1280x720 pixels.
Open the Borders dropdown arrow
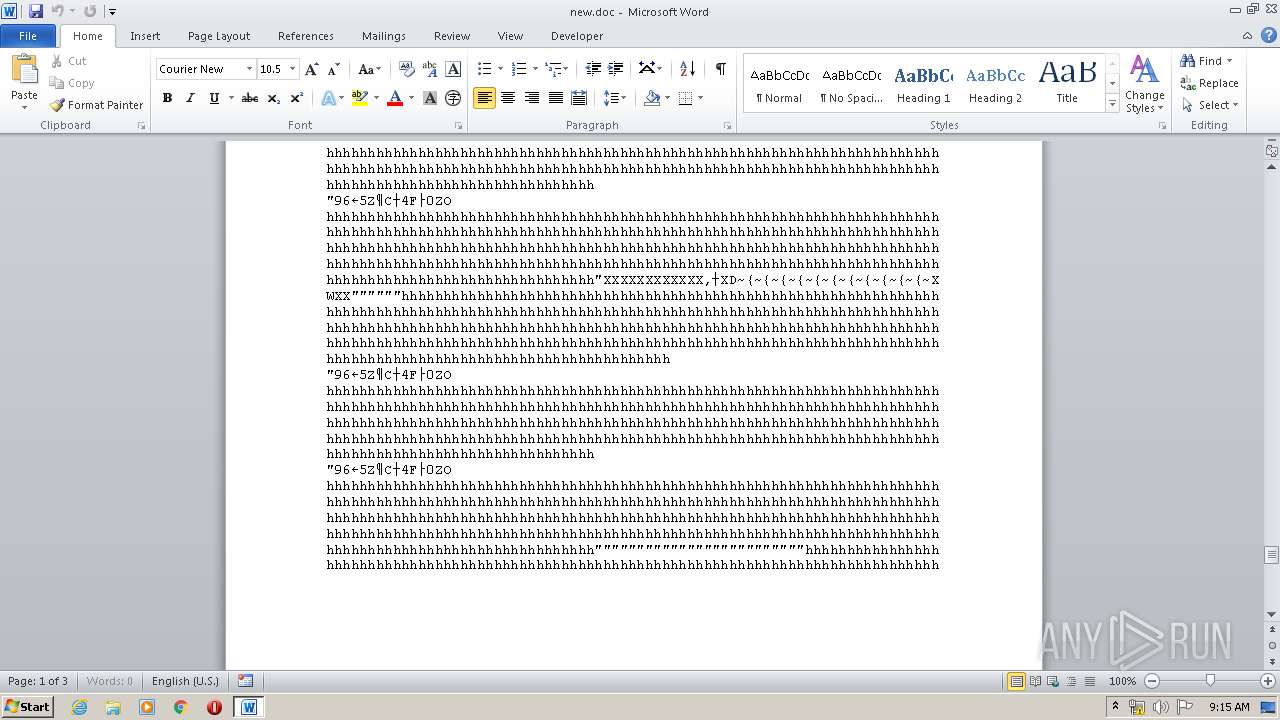[700, 98]
